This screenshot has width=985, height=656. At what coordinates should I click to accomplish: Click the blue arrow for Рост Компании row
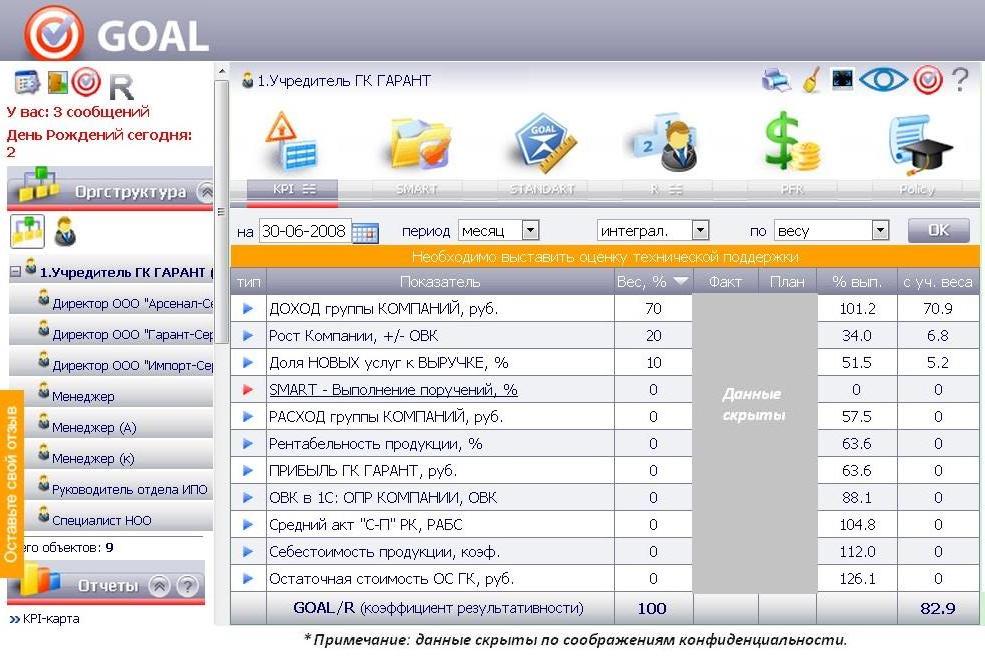[x=248, y=336]
